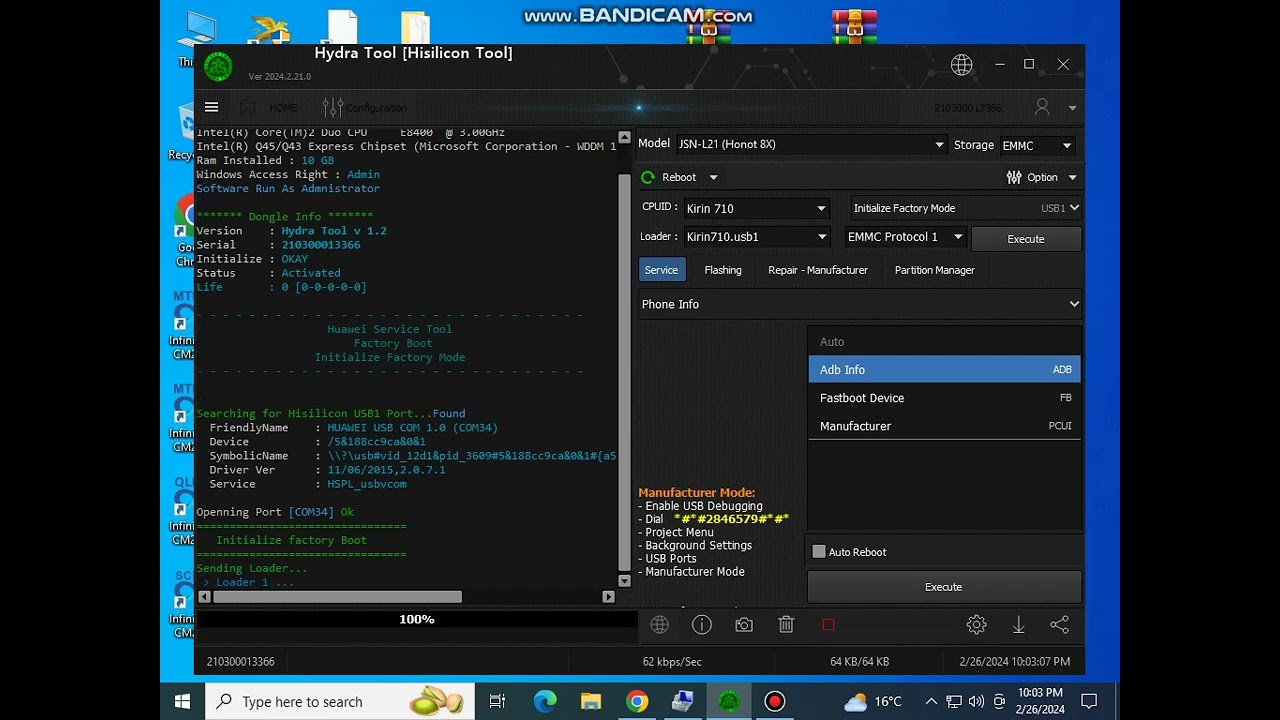Open the hamburger menu in Hydra Tool
The height and width of the screenshot is (720, 1280).
click(211, 107)
